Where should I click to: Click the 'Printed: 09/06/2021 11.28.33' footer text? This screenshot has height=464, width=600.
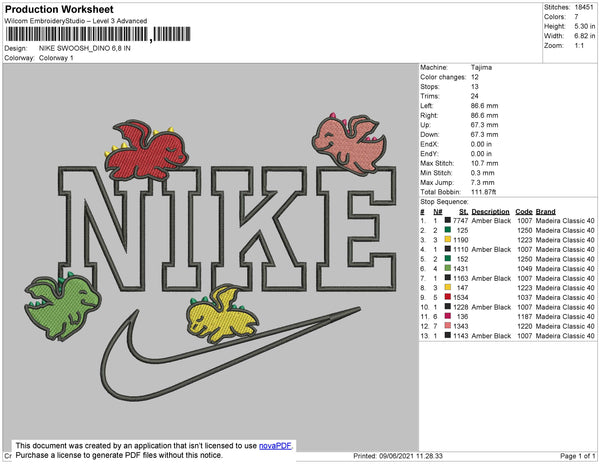point(398,456)
